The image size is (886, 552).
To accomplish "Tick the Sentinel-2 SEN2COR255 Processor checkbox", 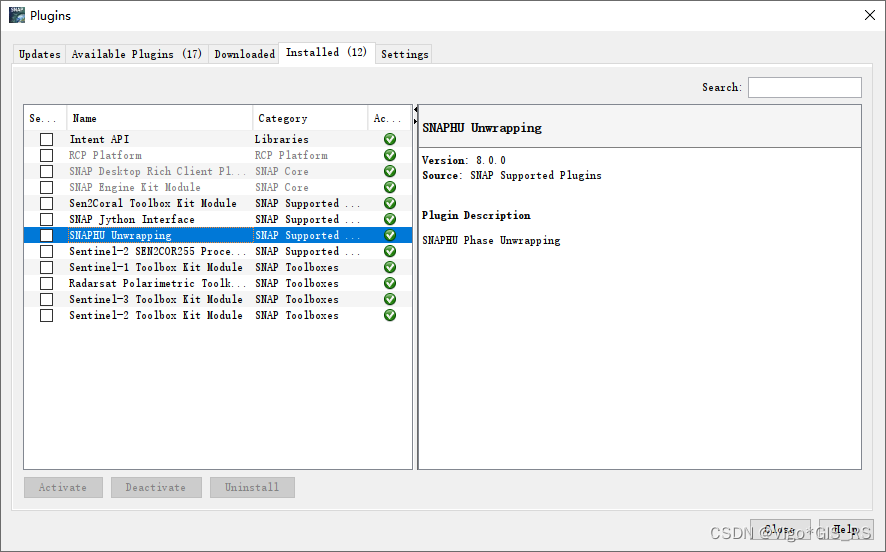I will coord(46,251).
